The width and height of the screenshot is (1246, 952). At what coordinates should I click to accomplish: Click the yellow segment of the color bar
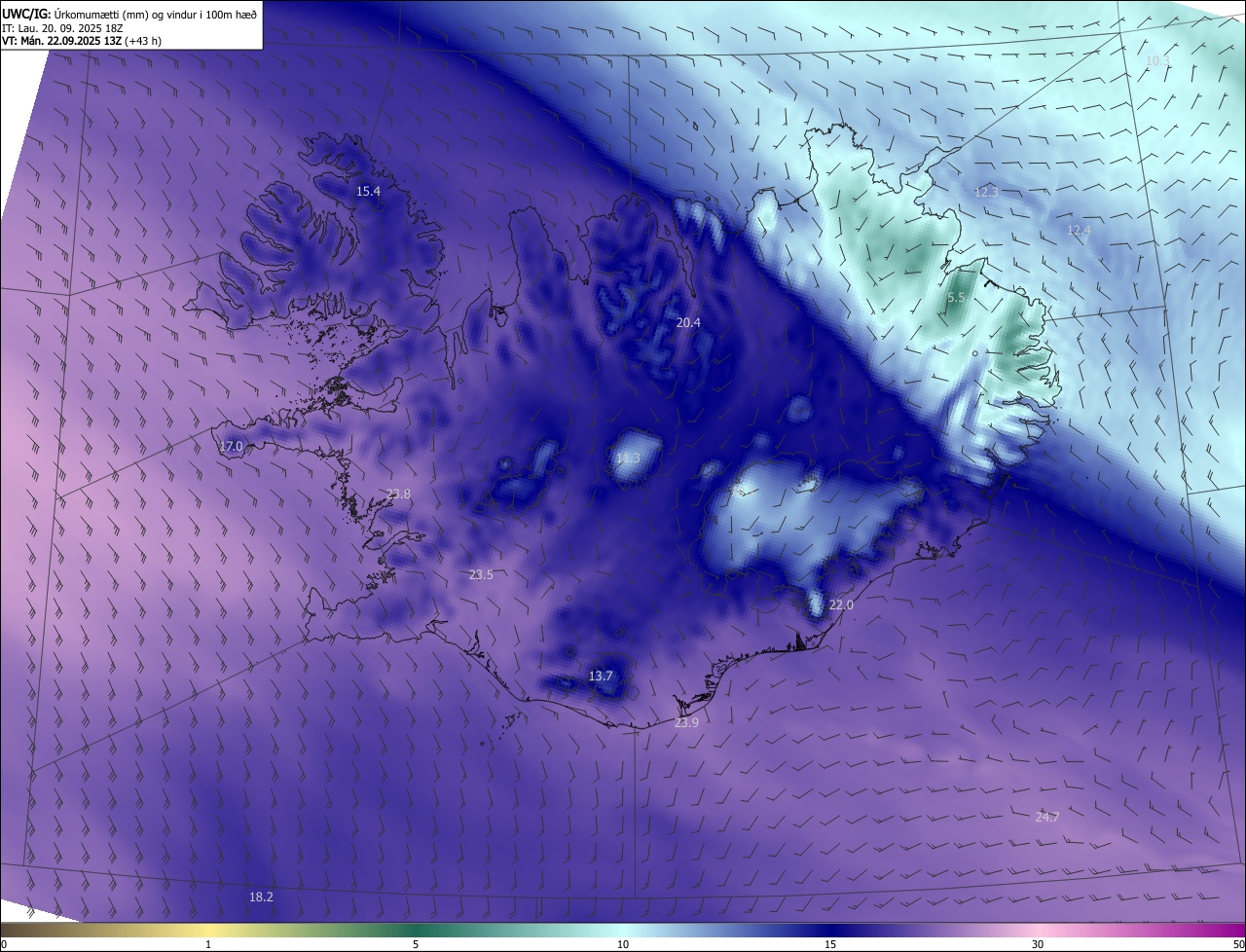point(209,930)
